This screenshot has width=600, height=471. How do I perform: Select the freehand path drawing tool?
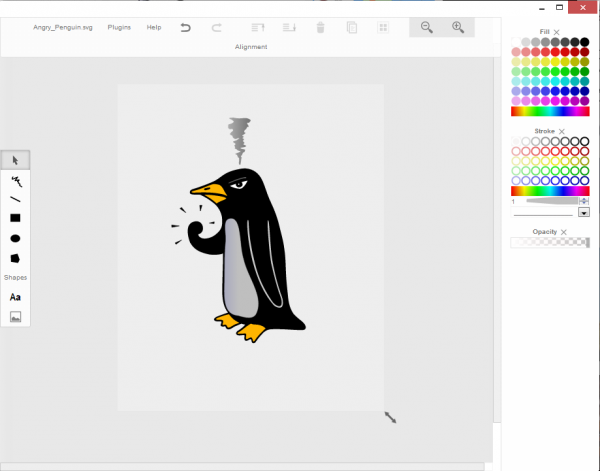15,180
